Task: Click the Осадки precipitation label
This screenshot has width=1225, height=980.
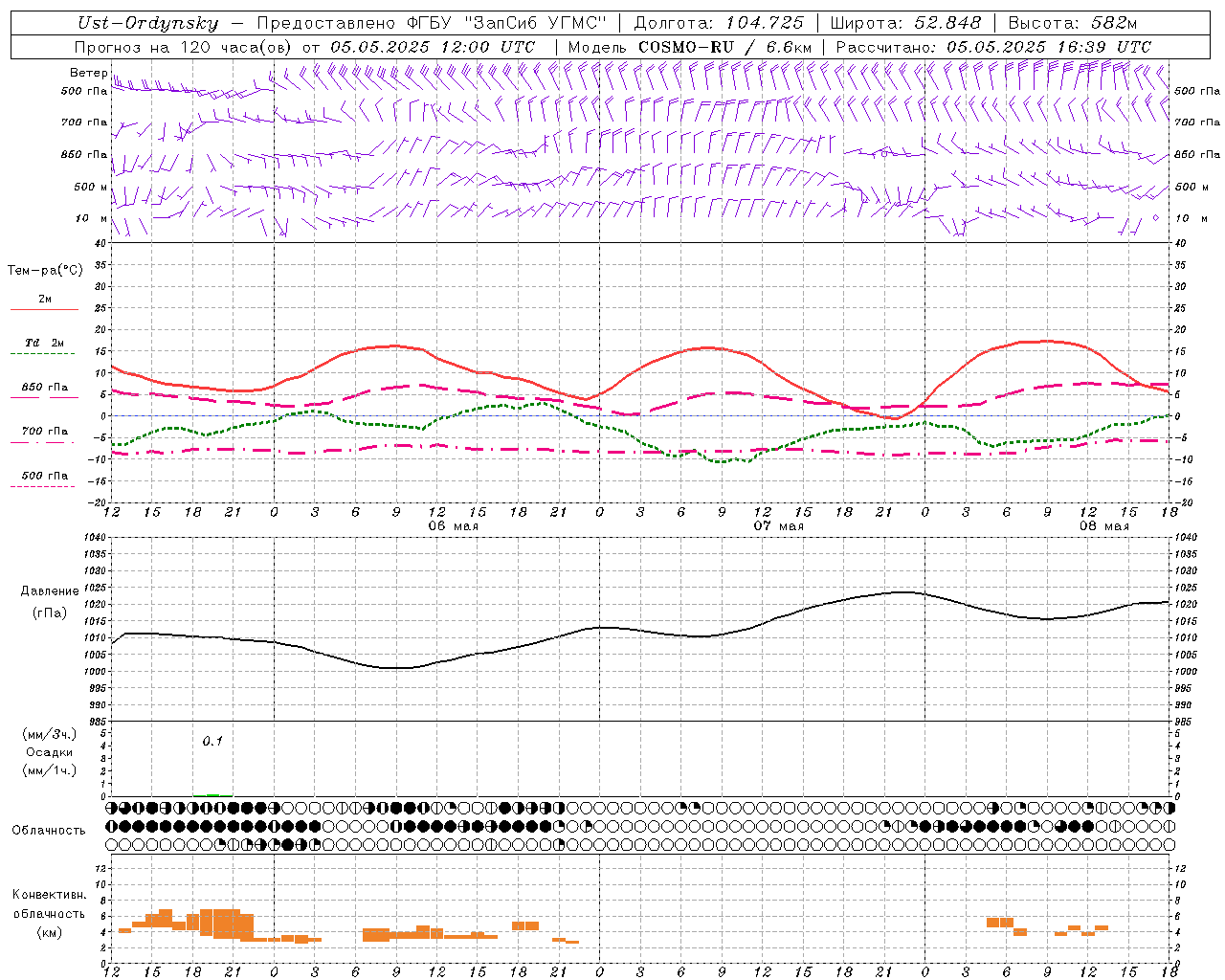Action: tap(50, 752)
